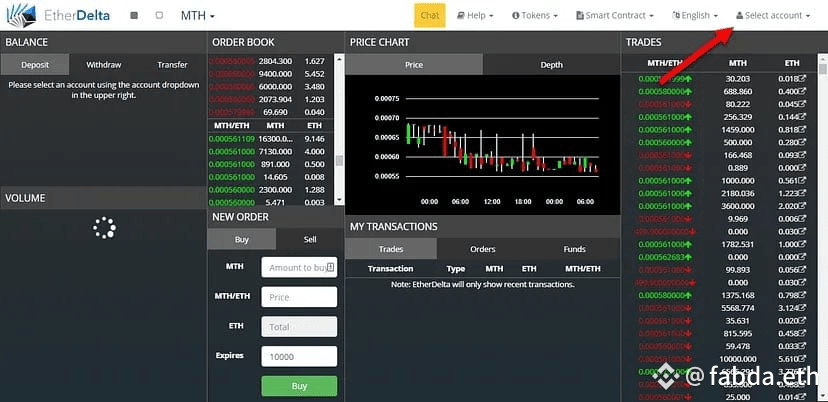The height and width of the screenshot is (402, 828).
Task: Select the Buy tab in New Order
Action: (x=242, y=239)
